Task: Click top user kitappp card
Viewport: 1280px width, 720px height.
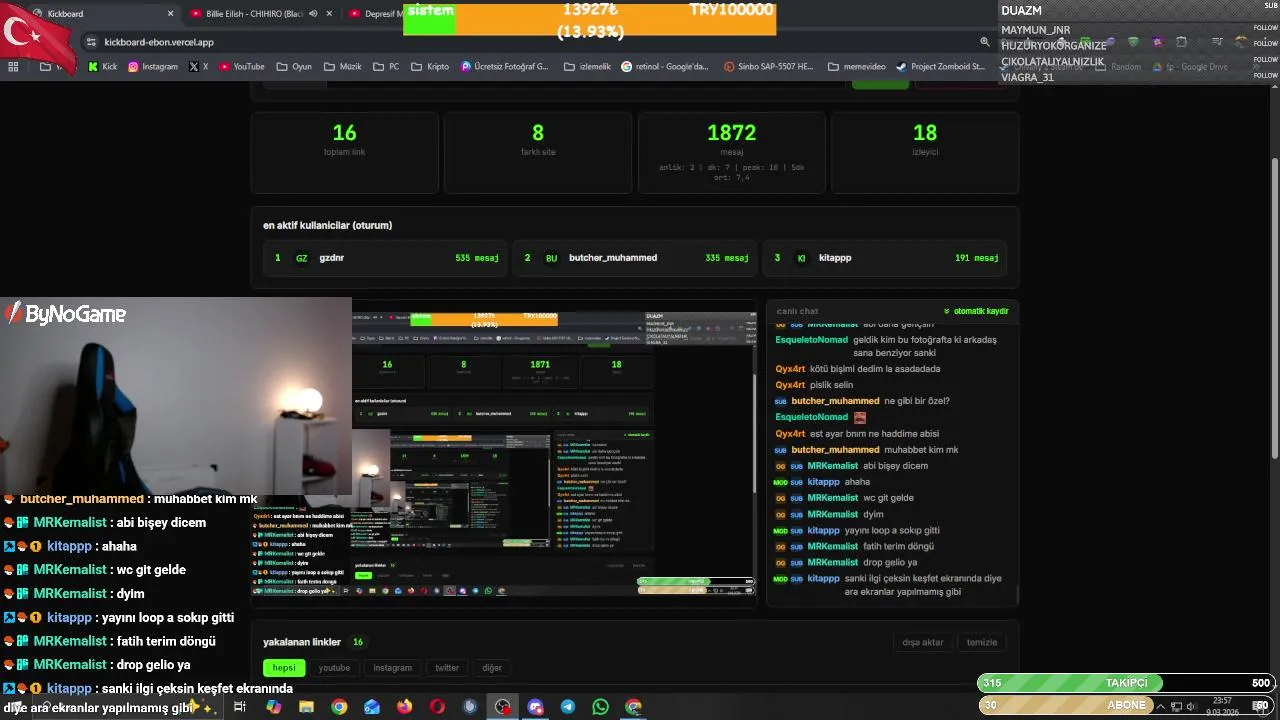Action: (x=884, y=258)
